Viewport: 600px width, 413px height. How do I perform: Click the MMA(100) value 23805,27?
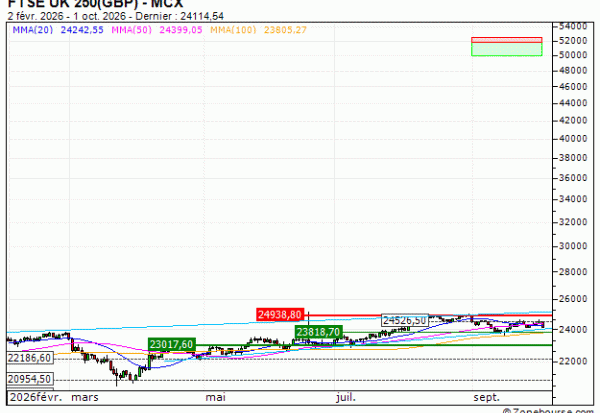click(285, 30)
